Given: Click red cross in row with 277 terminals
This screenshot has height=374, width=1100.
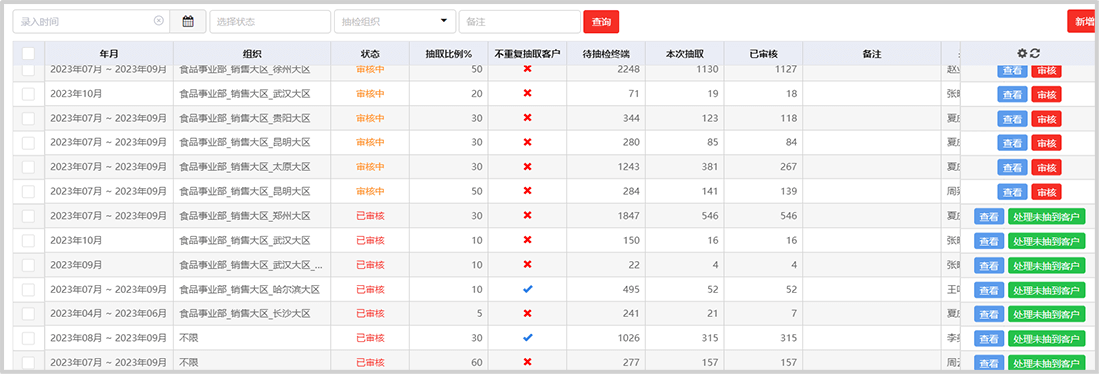Looking at the screenshot, I should (x=528, y=362).
